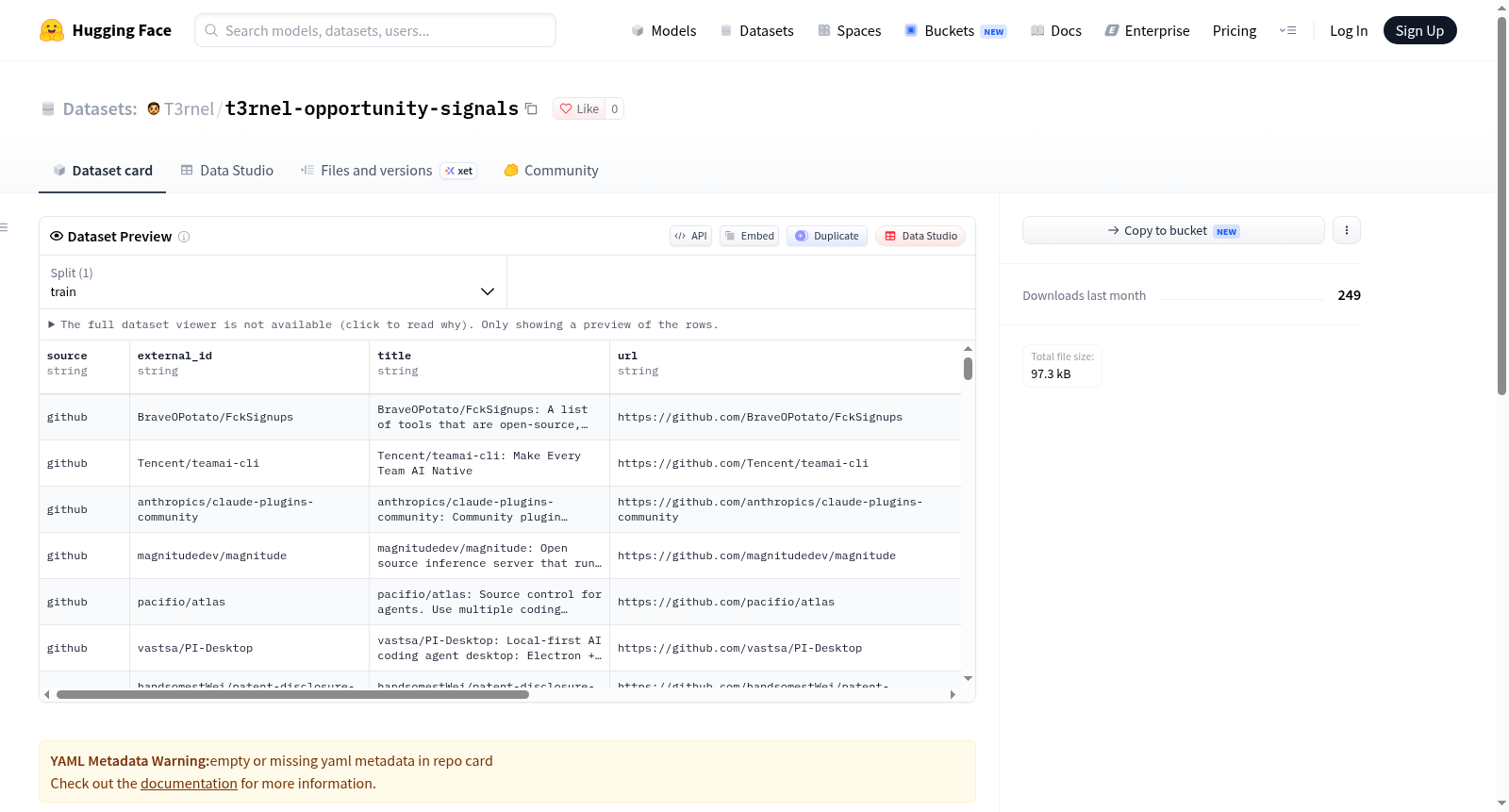Click the Datasets: breadcrumb label
This screenshot has width=1509, height=812.
[x=100, y=108]
